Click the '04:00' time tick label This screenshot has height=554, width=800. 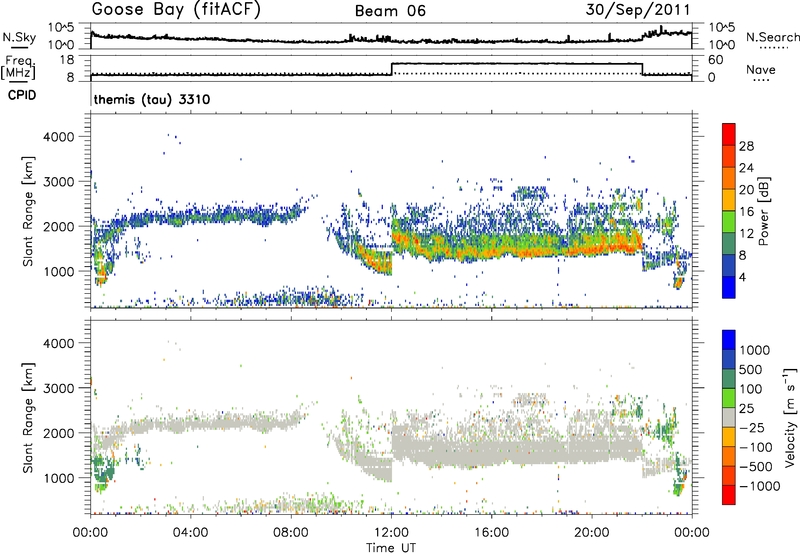190,533
